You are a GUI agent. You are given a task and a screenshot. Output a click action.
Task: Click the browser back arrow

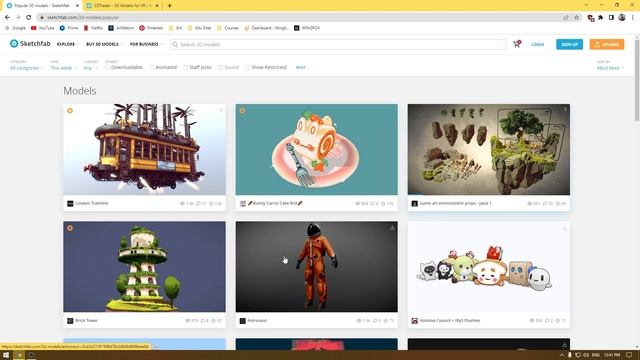(x=7, y=17)
